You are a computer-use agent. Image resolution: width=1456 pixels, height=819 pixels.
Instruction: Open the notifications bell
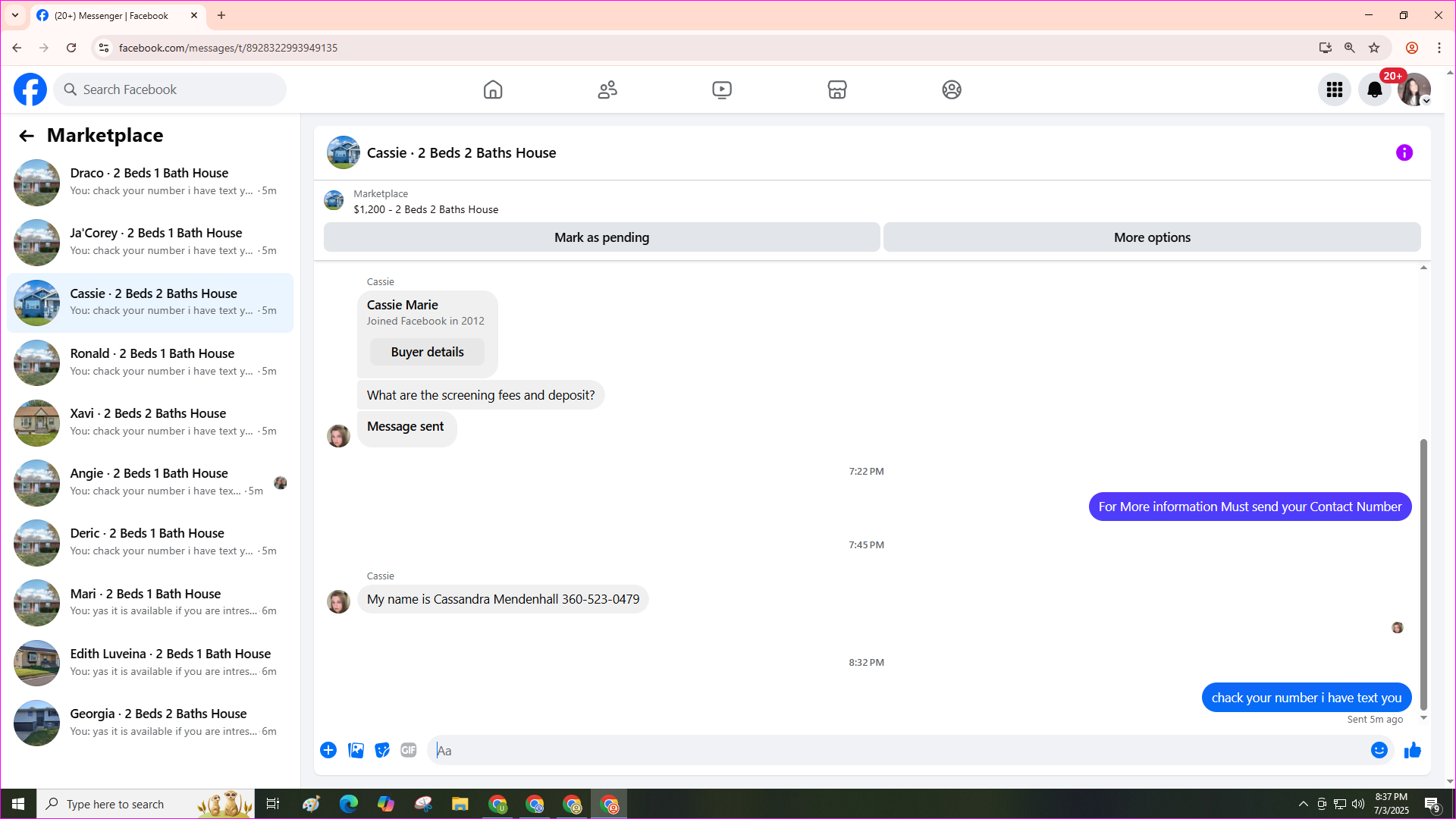click(1374, 89)
